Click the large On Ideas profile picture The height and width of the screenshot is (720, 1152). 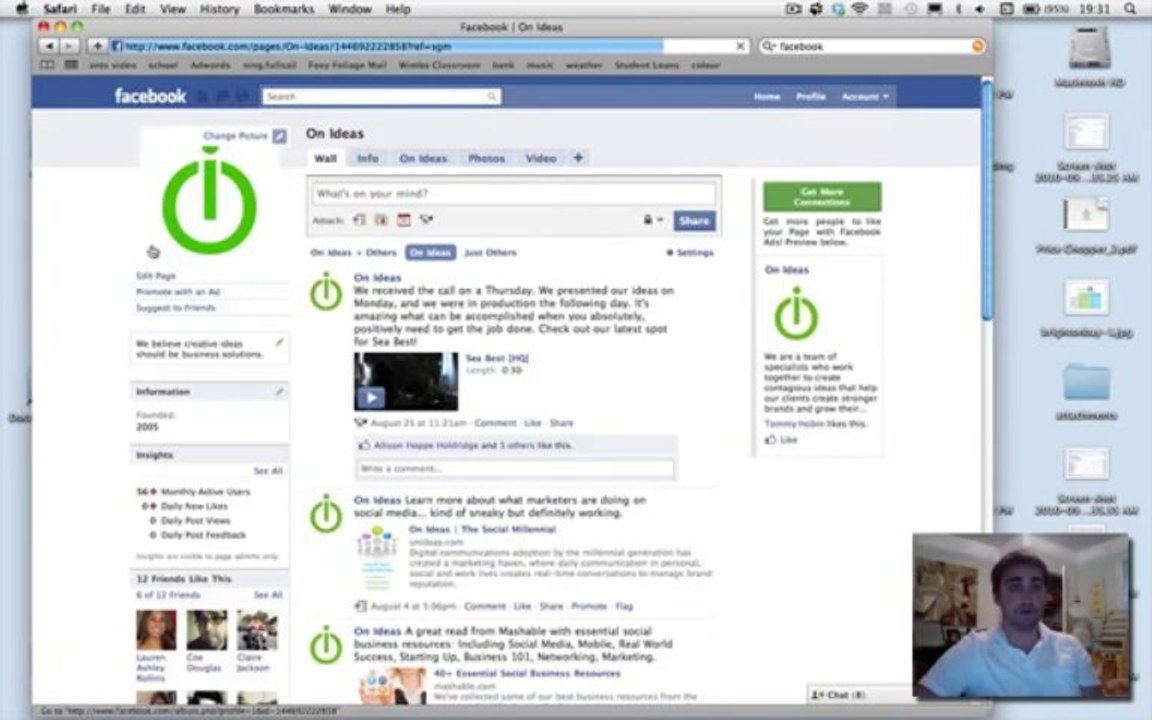tap(209, 200)
